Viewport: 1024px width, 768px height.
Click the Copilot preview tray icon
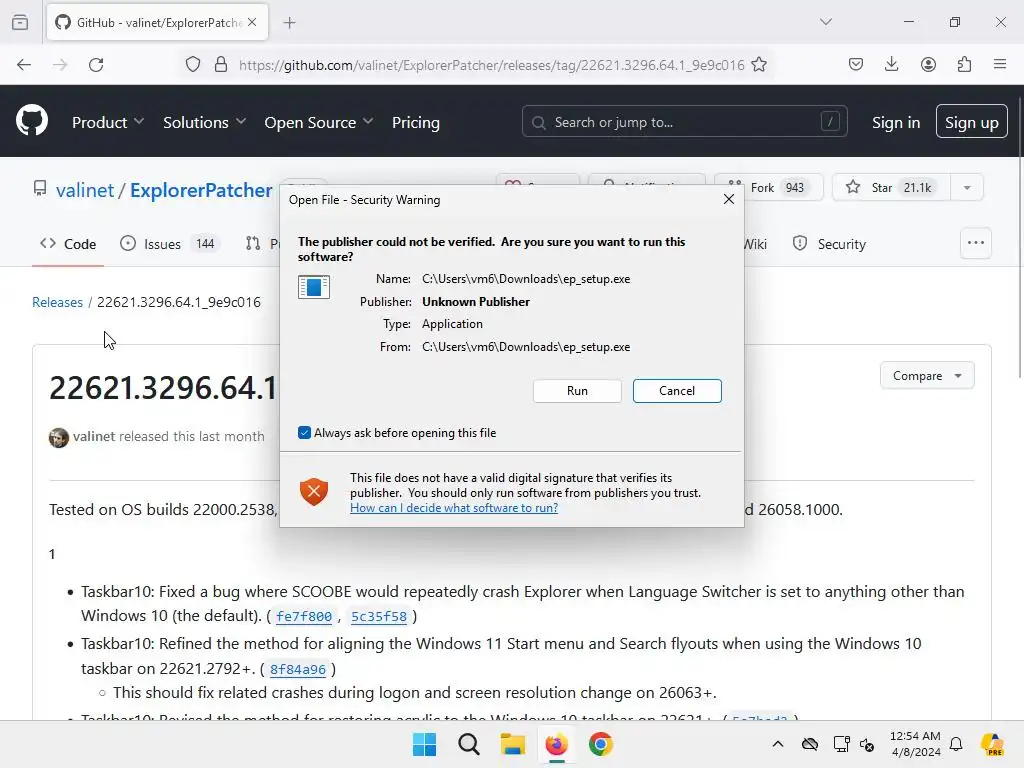click(993, 744)
